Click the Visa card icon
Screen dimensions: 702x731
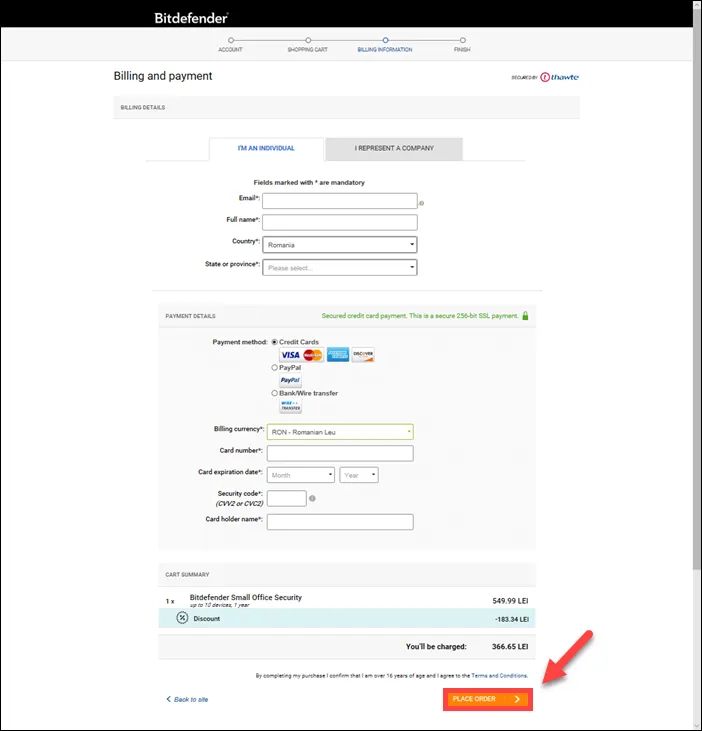point(290,355)
